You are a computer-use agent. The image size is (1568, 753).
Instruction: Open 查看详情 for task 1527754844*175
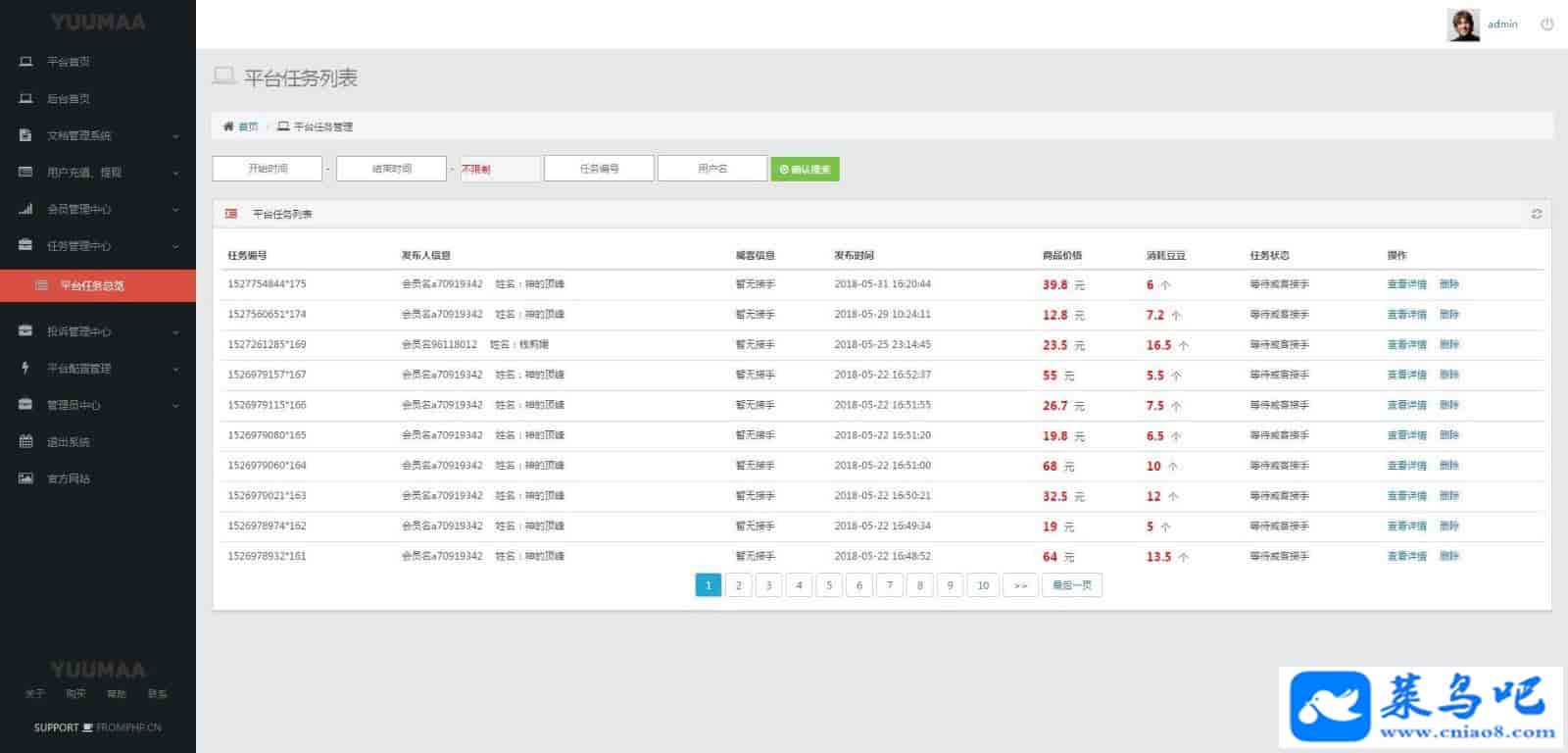pyautogui.click(x=1406, y=284)
